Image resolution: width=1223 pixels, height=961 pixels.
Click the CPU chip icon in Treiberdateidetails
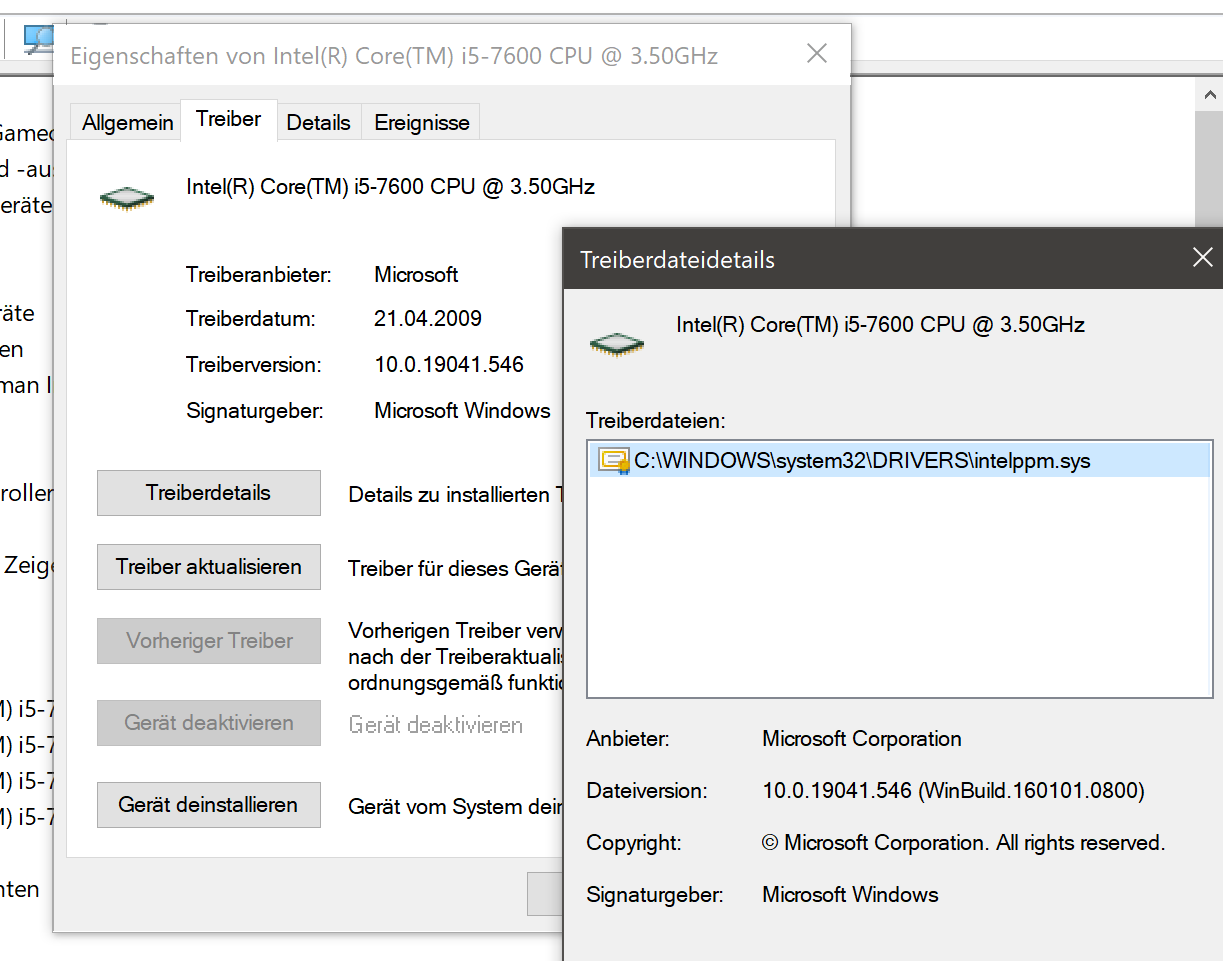(x=617, y=345)
